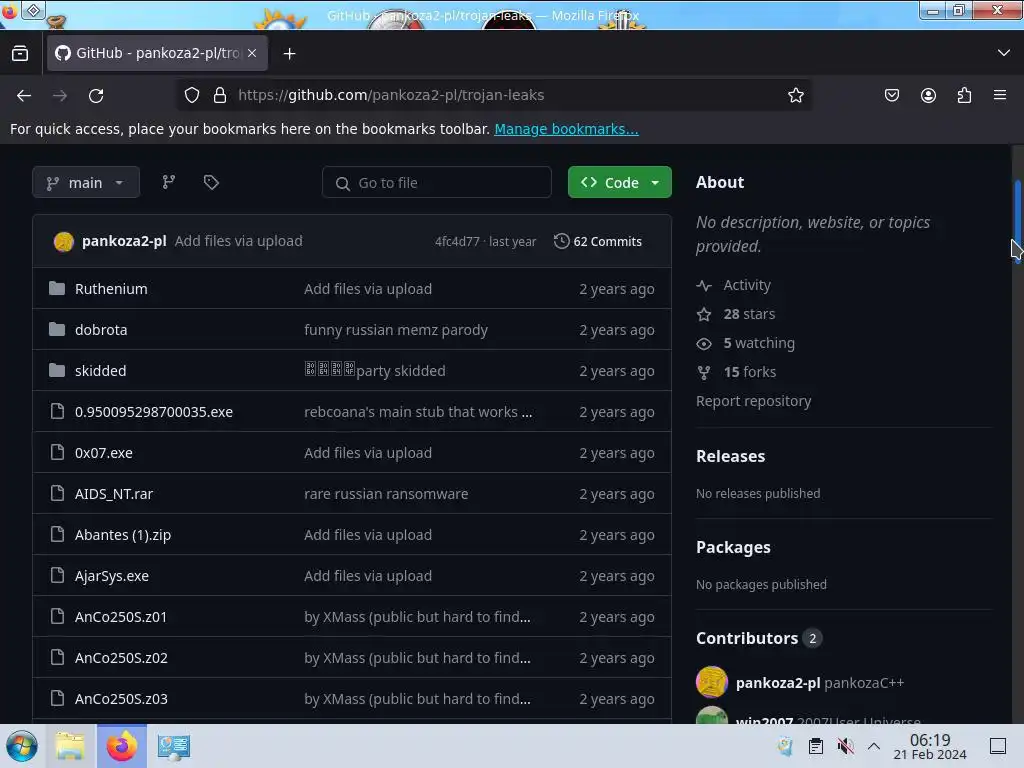Open the dobrota folder
Viewport: 1024px width, 768px height.
pyautogui.click(x=101, y=330)
